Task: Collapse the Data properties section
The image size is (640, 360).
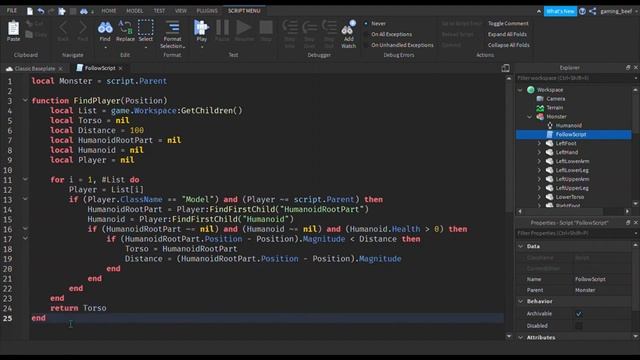Action: click(521, 246)
